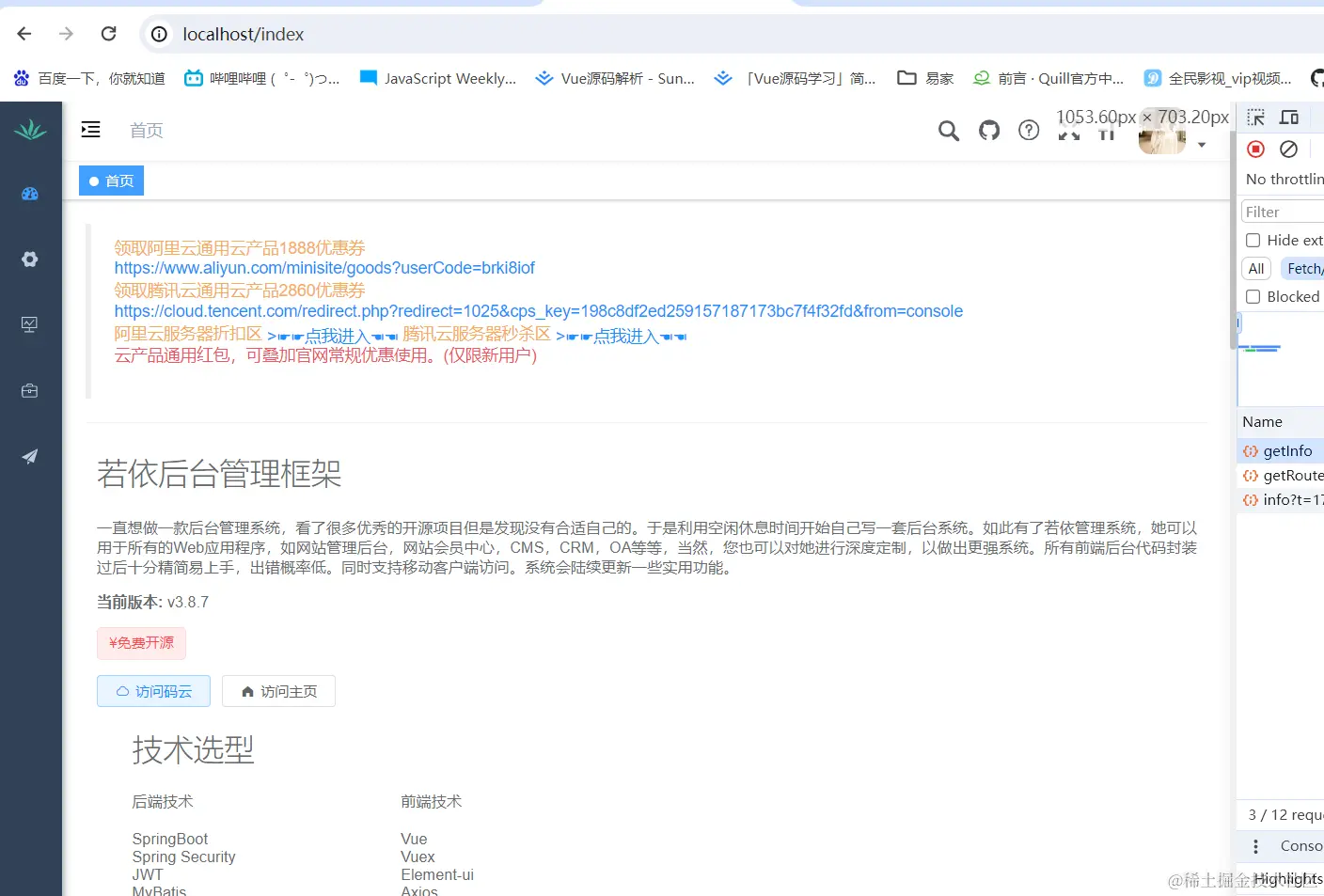The height and width of the screenshot is (896, 1324).
Task: Click 点我进入 after 腾讯云服务器秒杀区
Action: tap(622, 336)
